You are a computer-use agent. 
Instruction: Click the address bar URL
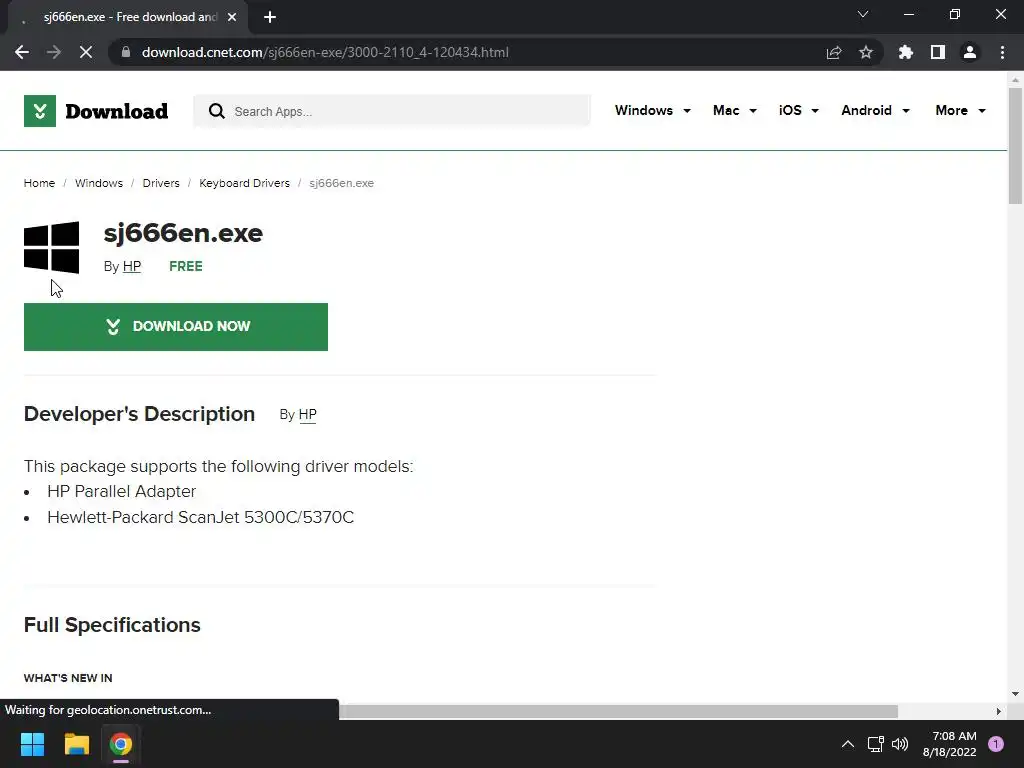point(325,52)
